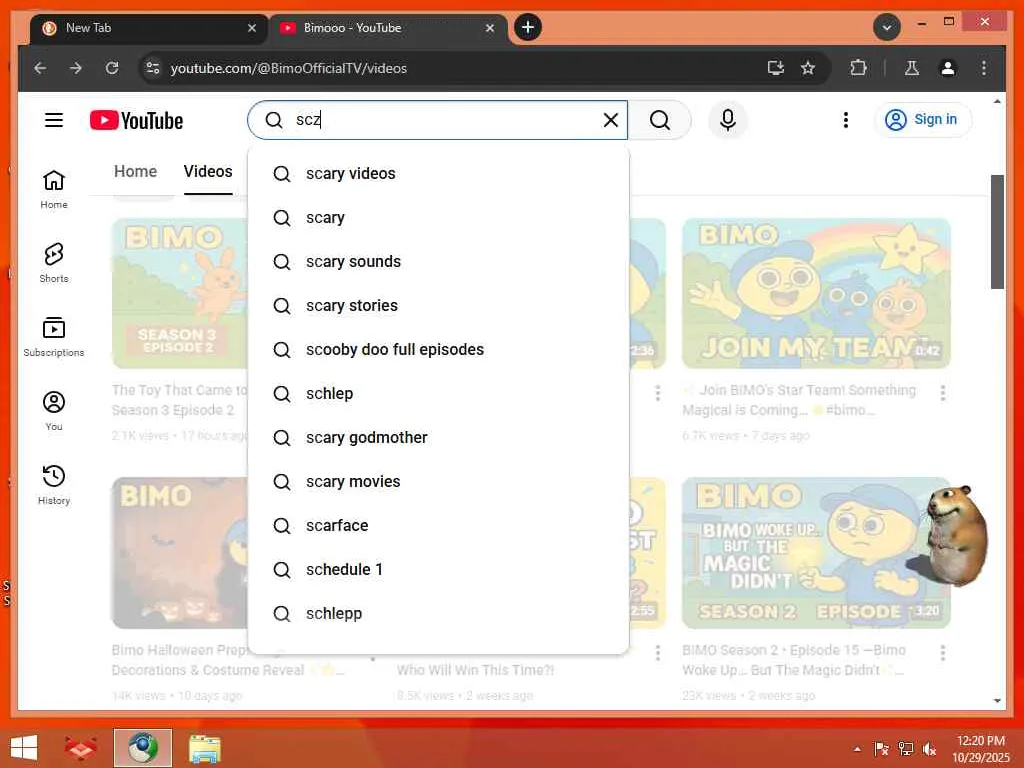The image size is (1024, 768).
Task: Go forward in the browser
Action: (x=76, y=68)
